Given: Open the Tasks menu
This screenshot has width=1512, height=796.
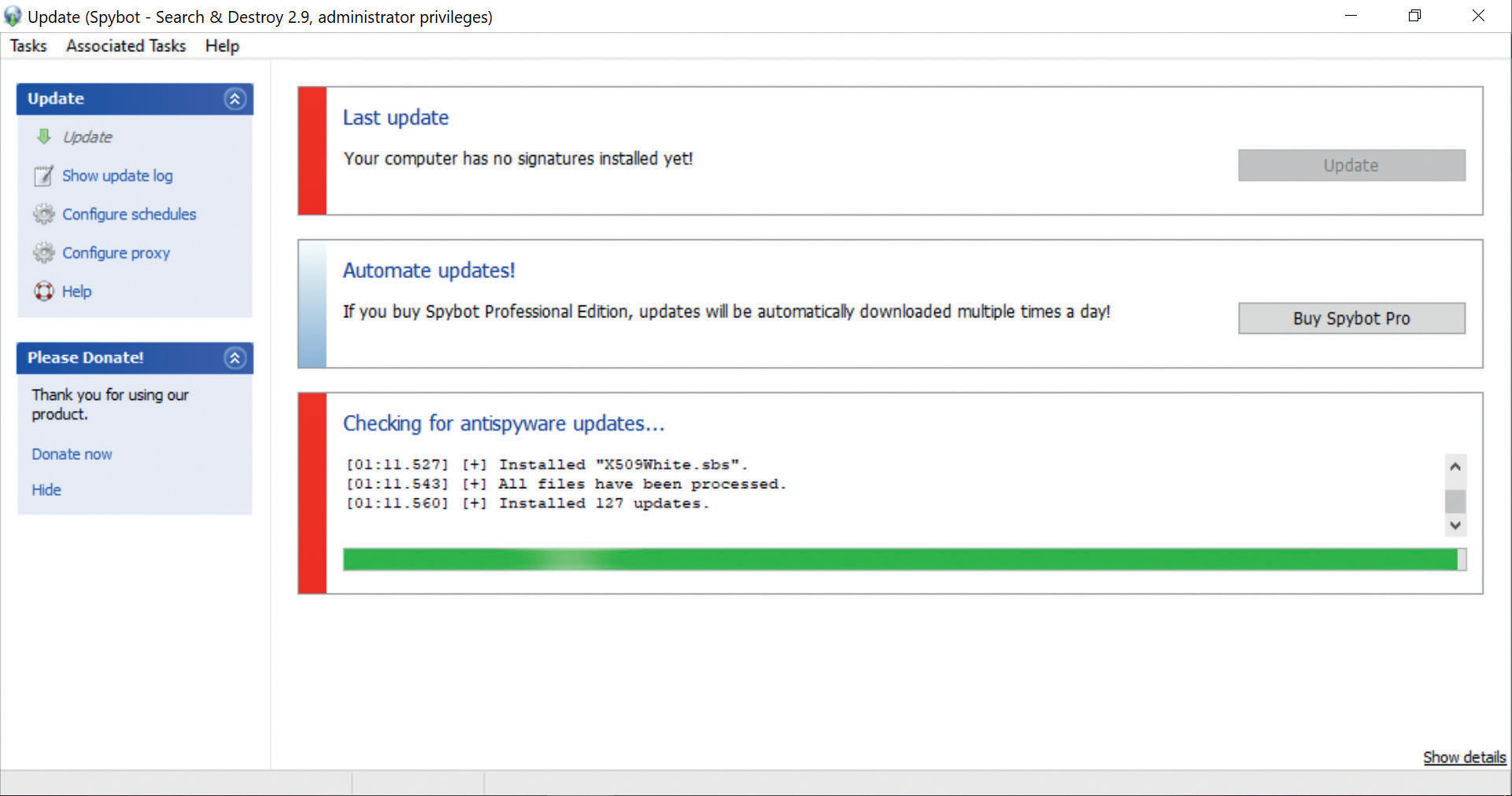Looking at the screenshot, I should click(28, 46).
